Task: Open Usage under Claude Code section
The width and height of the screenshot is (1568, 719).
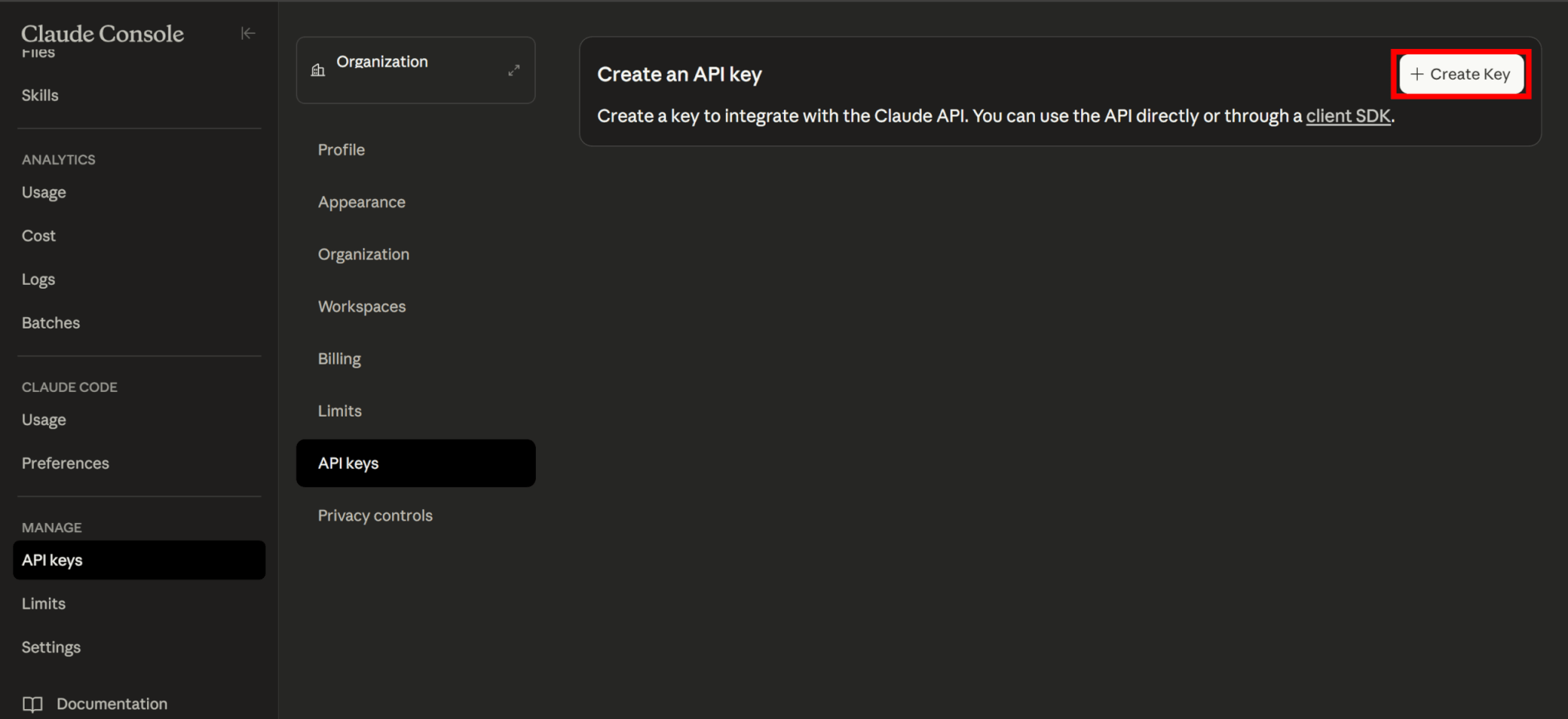Action: click(44, 420)
